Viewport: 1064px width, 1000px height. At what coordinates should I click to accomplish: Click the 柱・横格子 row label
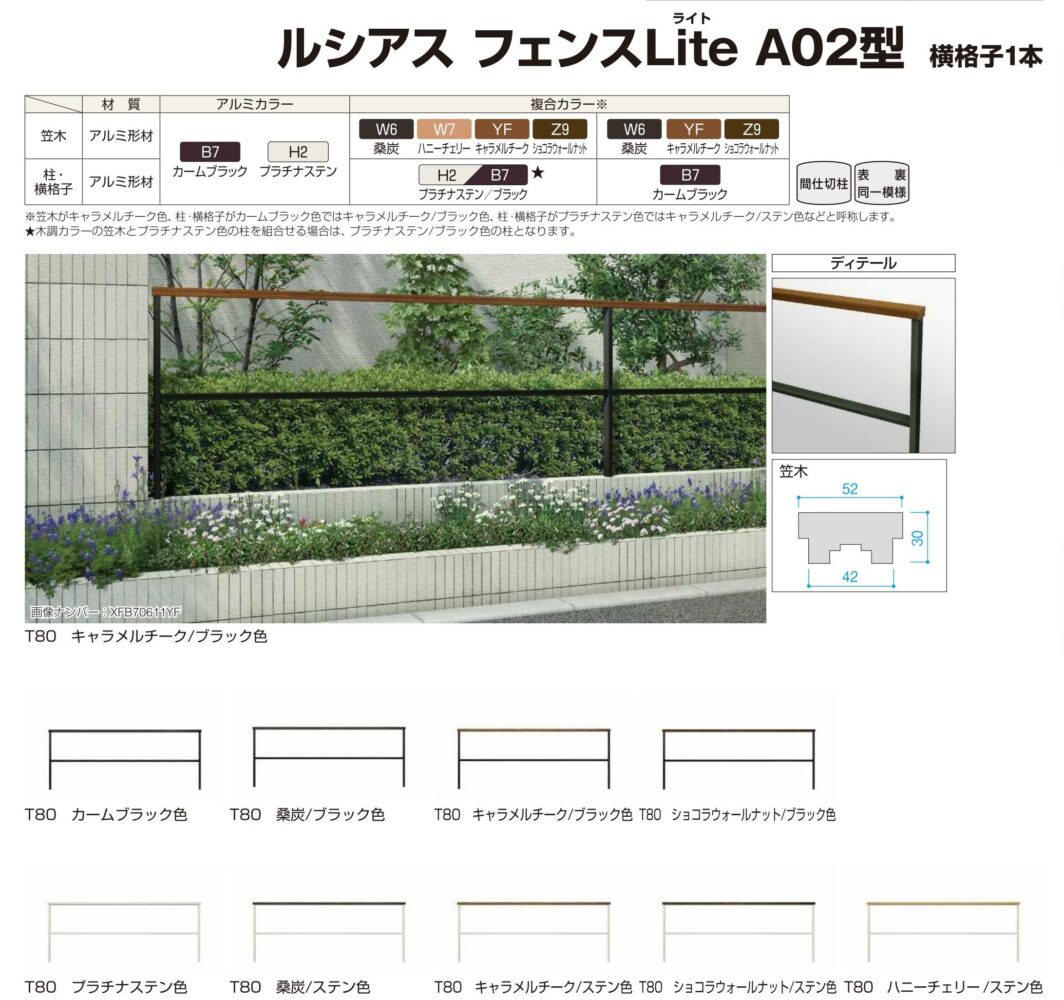click(x=53, y=182)
